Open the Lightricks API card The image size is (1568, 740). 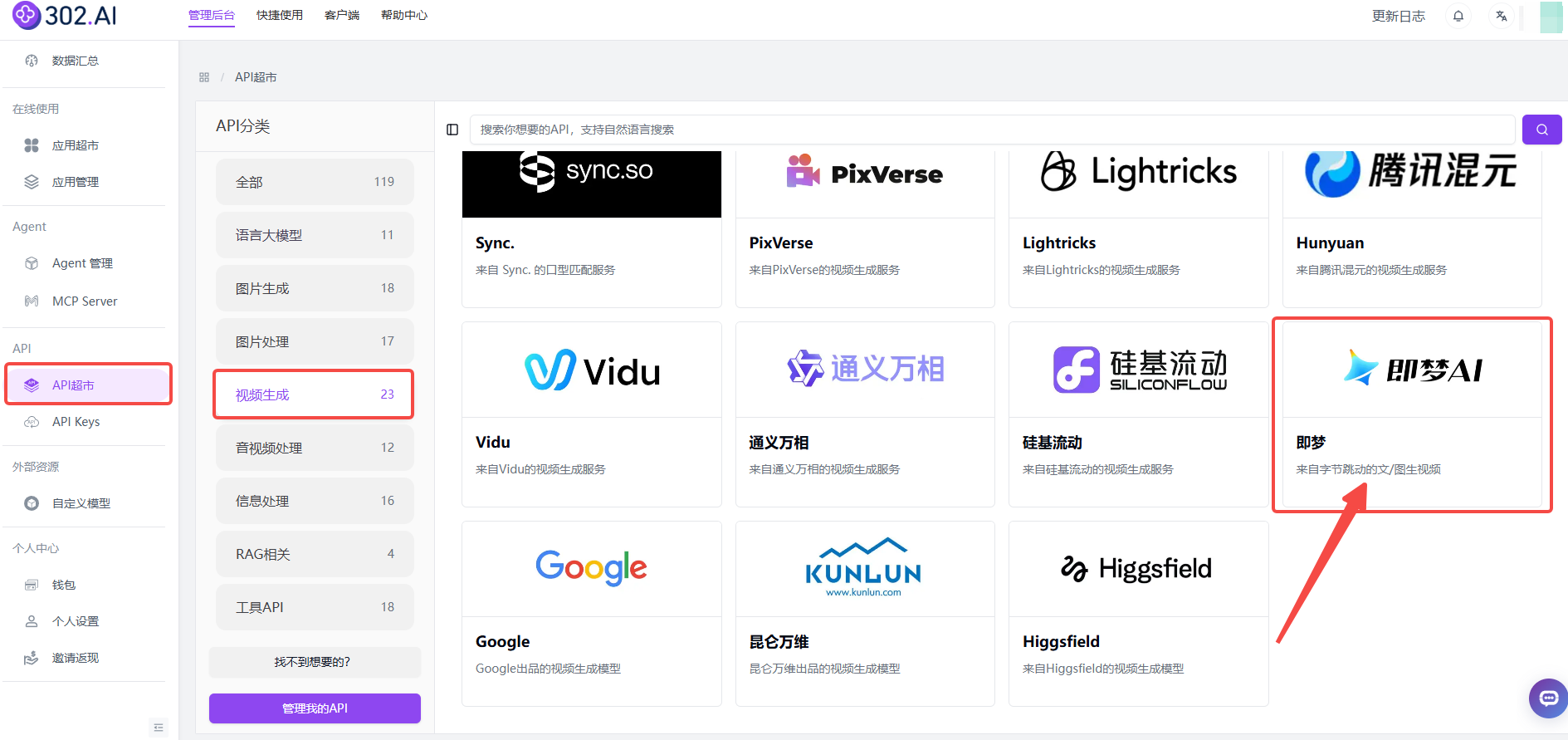[x=1139, y=229]
